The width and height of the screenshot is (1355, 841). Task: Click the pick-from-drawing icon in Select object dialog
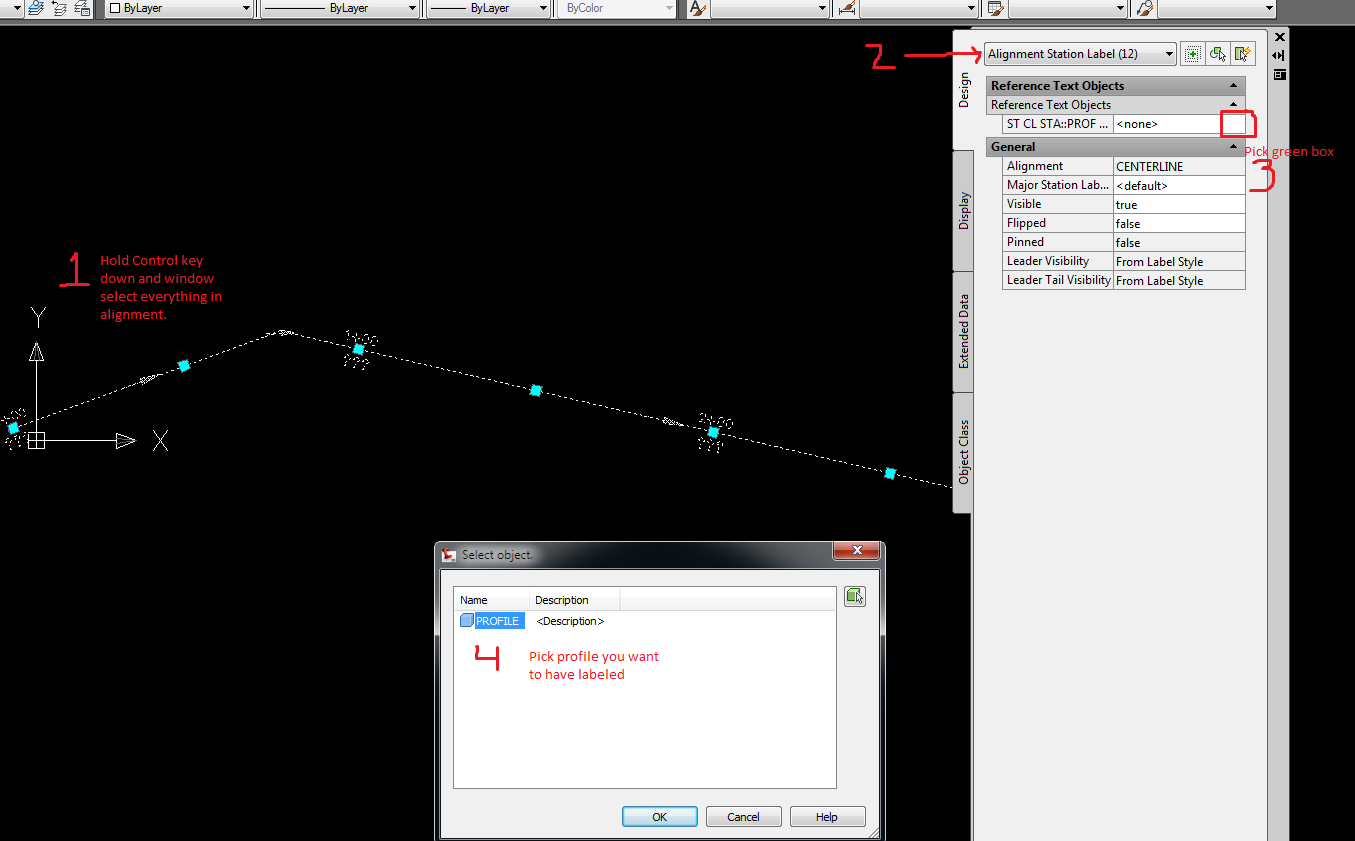point(854,597)
